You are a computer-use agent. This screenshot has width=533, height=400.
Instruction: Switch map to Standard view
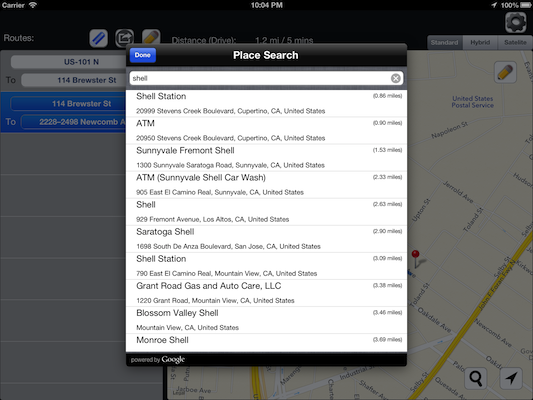444,42
